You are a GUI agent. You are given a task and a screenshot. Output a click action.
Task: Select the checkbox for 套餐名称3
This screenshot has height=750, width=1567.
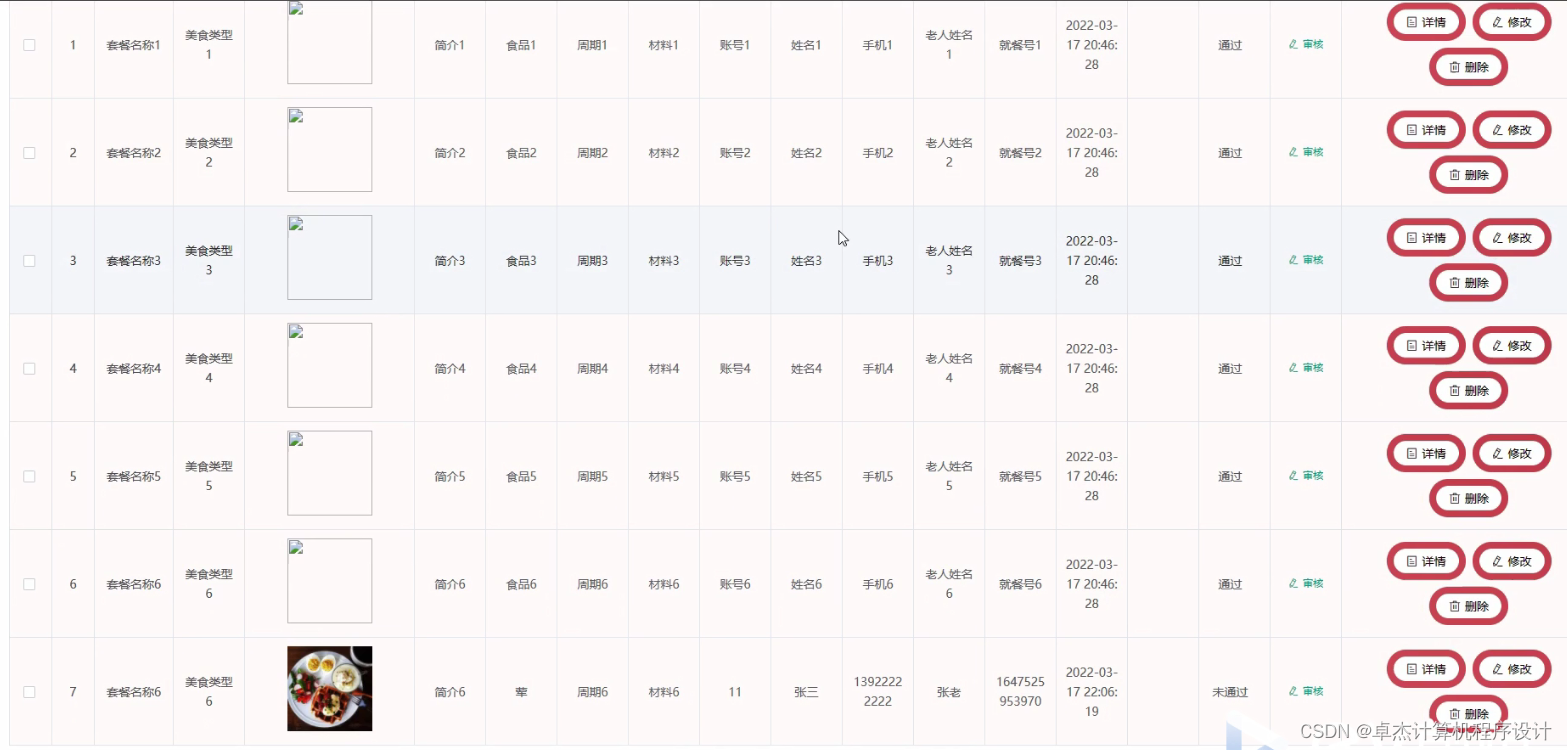coord(29,260)
